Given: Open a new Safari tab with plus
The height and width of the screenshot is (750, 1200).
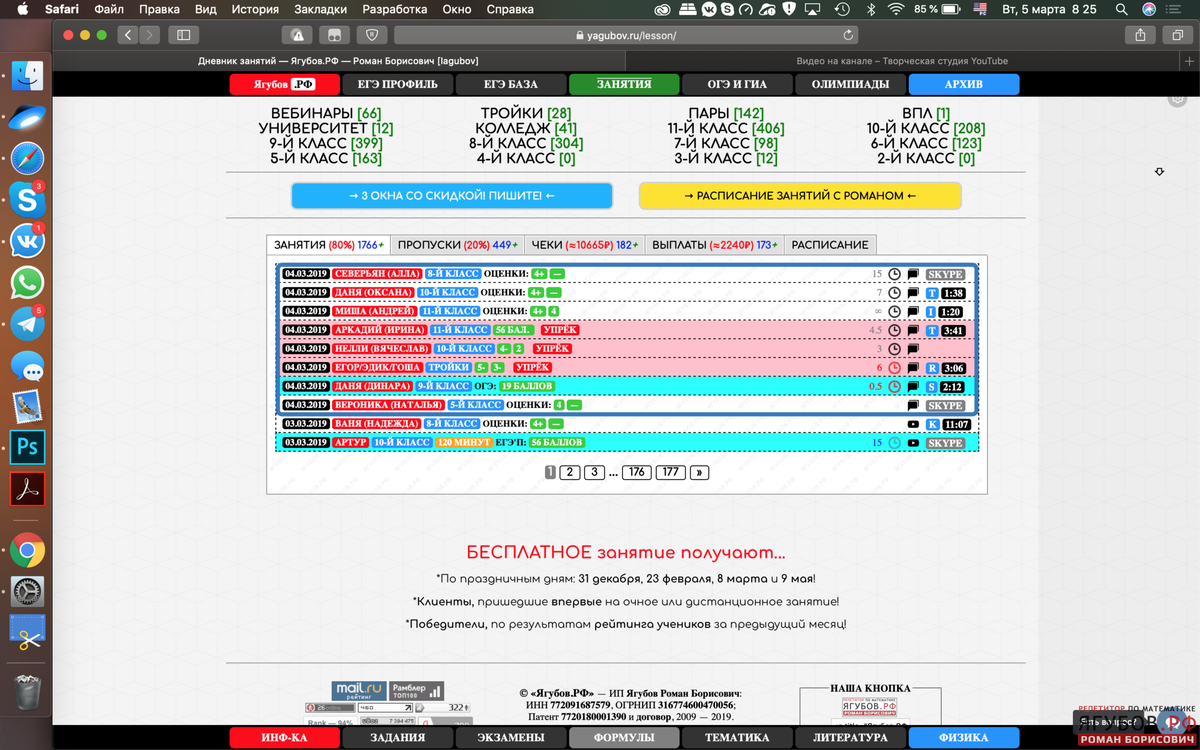Looking at the screenshot, I should coord(1187,61).
